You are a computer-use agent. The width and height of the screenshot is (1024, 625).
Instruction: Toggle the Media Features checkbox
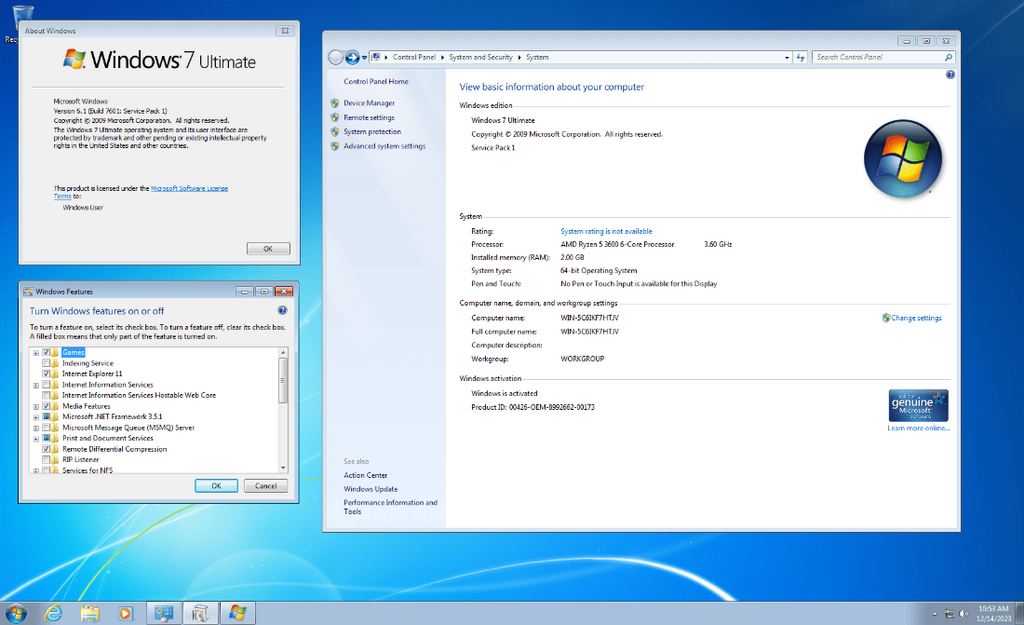click(x=46, y=406)
